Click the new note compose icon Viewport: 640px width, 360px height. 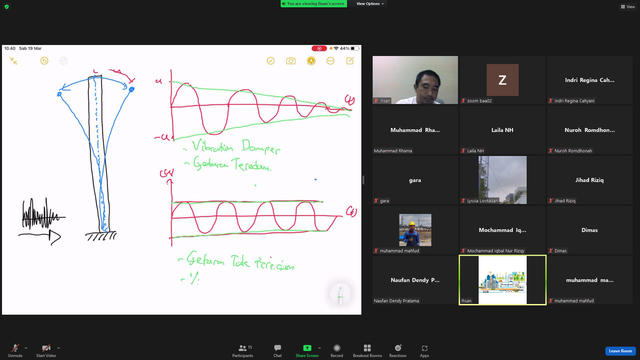pos(350,61)
